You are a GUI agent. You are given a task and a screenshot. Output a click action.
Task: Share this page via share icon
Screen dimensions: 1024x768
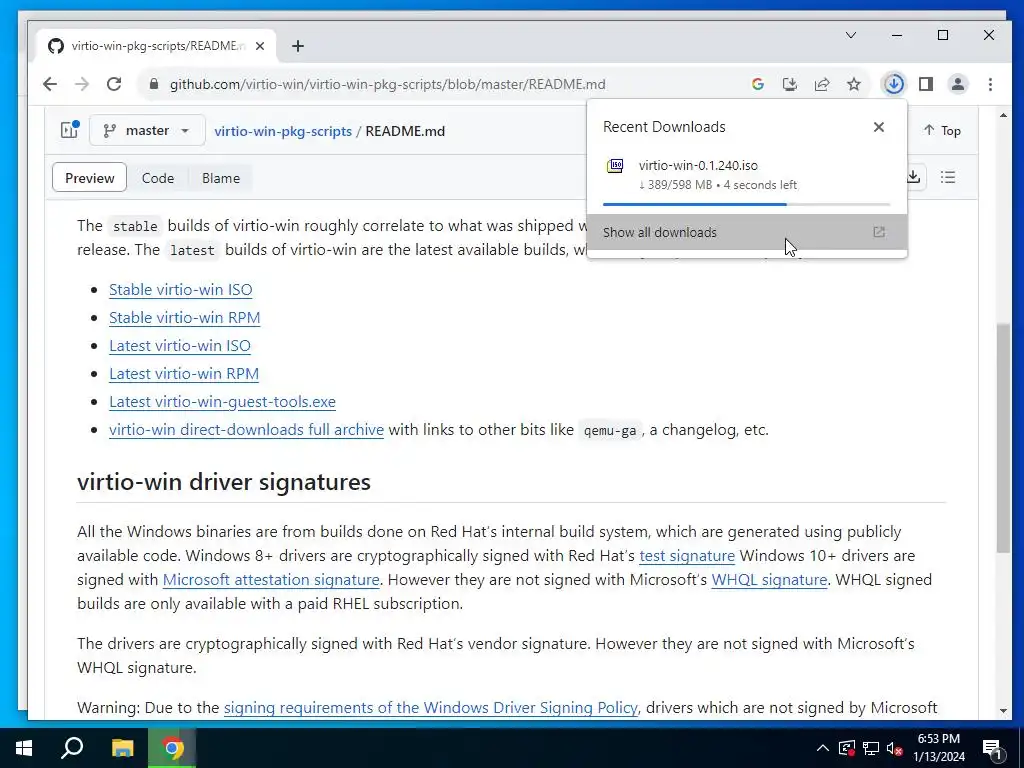[x=822, y=84]
